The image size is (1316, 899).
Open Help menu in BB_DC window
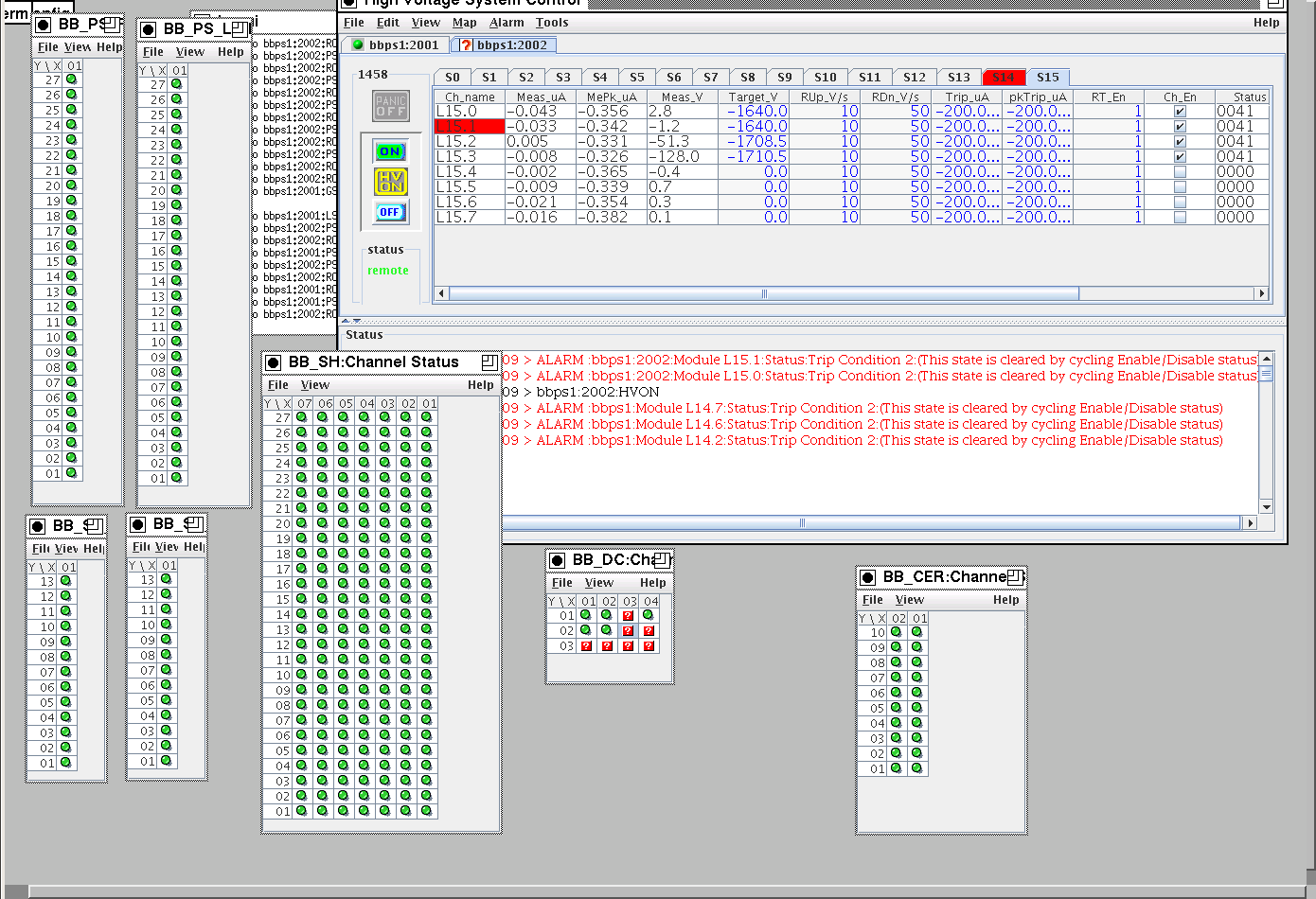coord(653,583)
